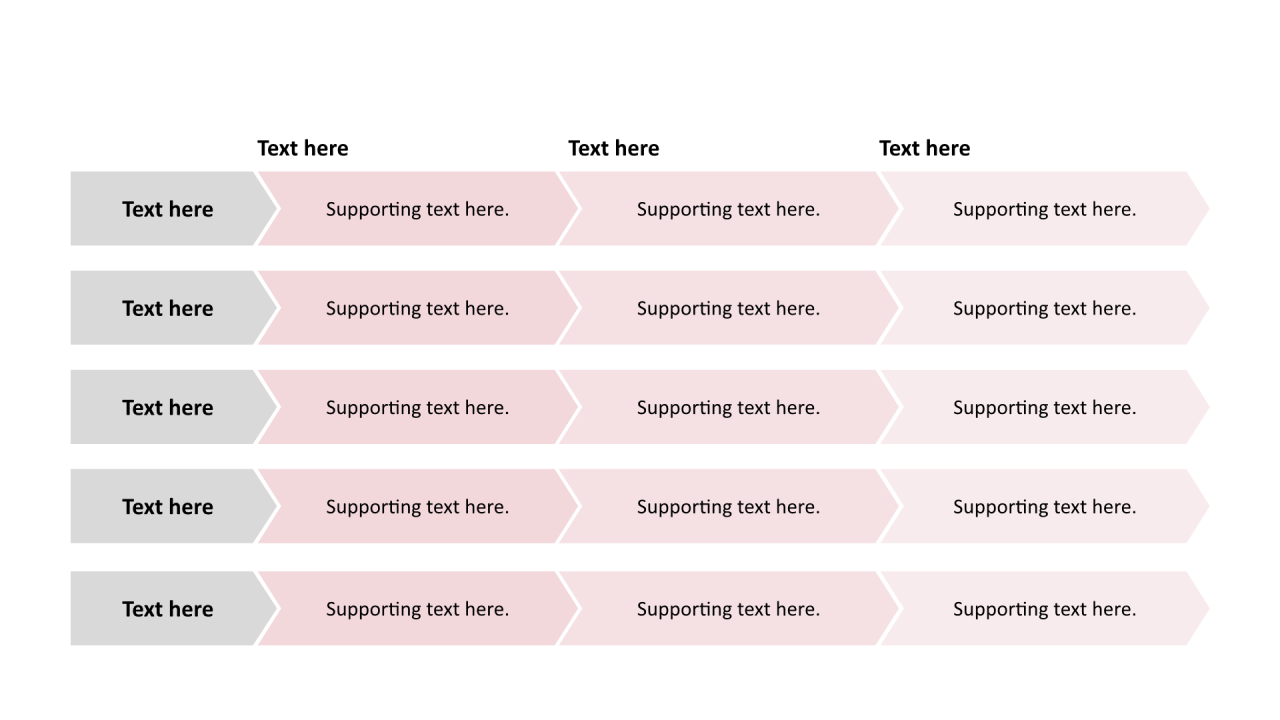
Task: Select fourth row's medium pink supporting text chevron
Action: click(x=729, y=506)
